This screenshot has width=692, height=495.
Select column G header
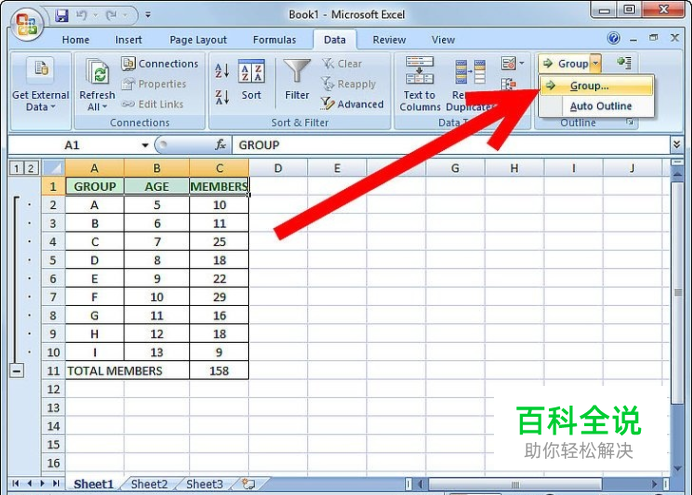(455, 168)
